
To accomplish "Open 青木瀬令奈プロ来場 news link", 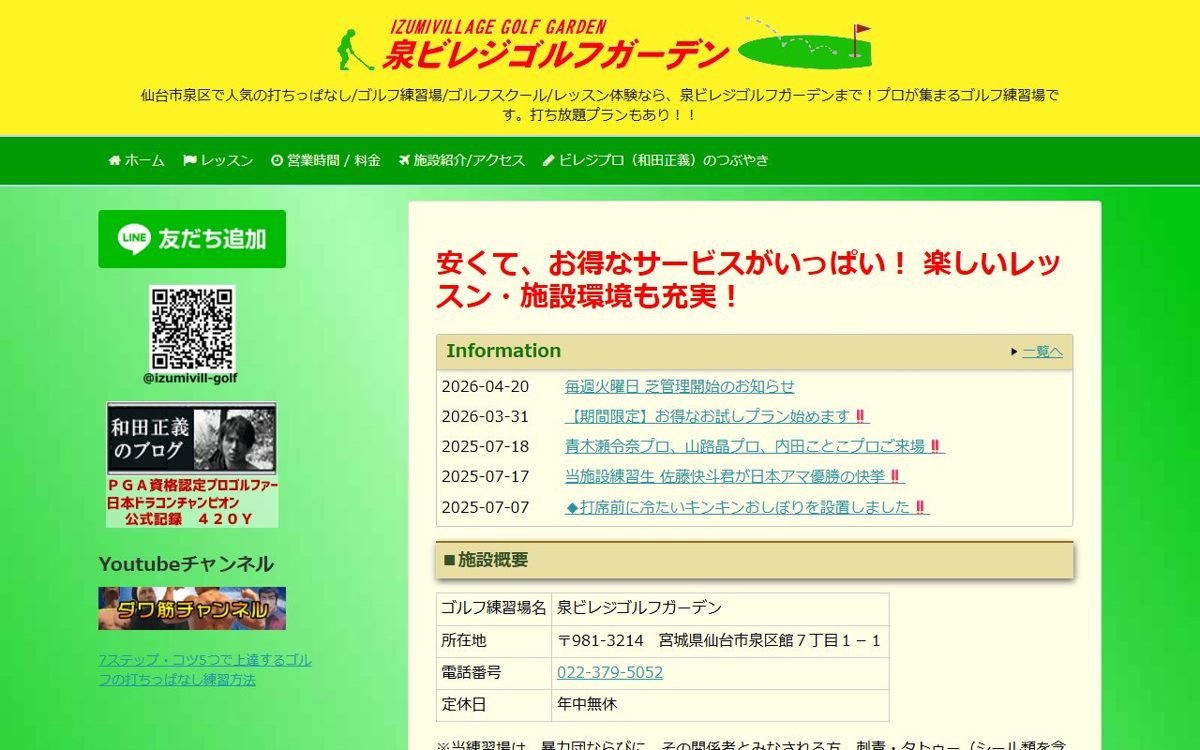I will (755, 447).
